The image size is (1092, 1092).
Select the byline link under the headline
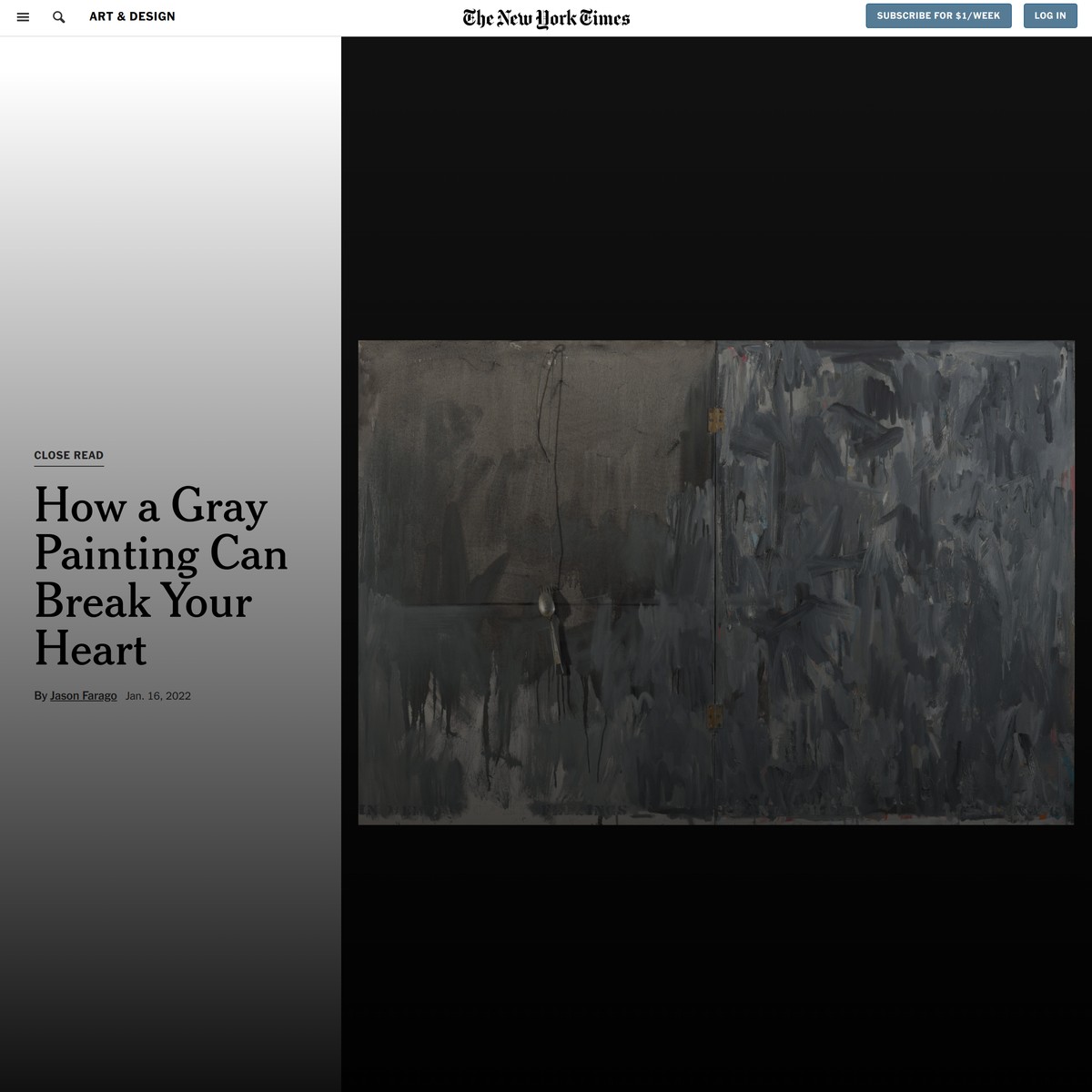(83, 695)
